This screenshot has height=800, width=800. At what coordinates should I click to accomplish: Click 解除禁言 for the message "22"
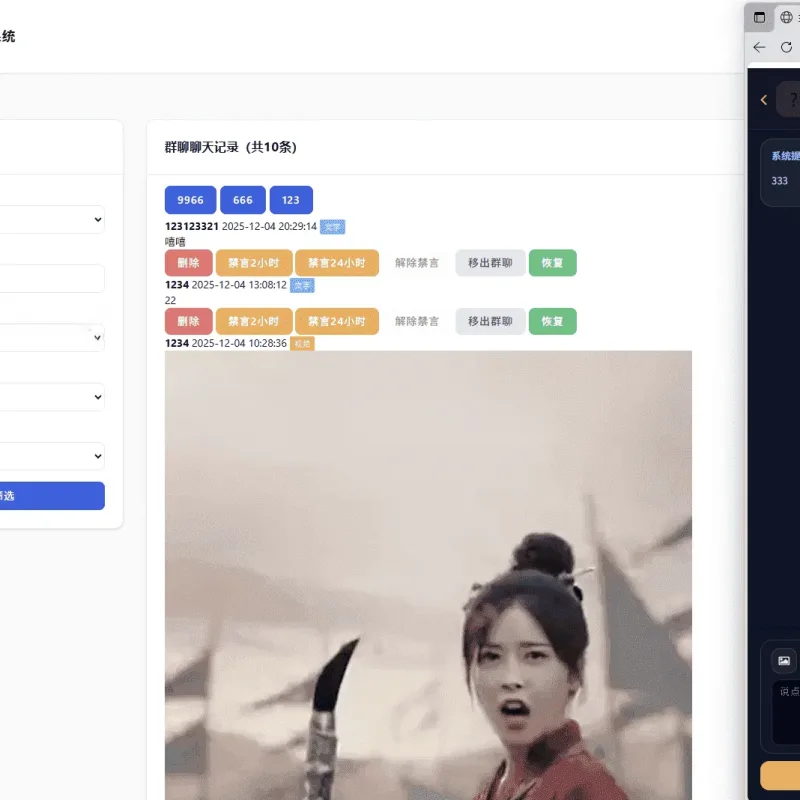click(x=417, y=321)
